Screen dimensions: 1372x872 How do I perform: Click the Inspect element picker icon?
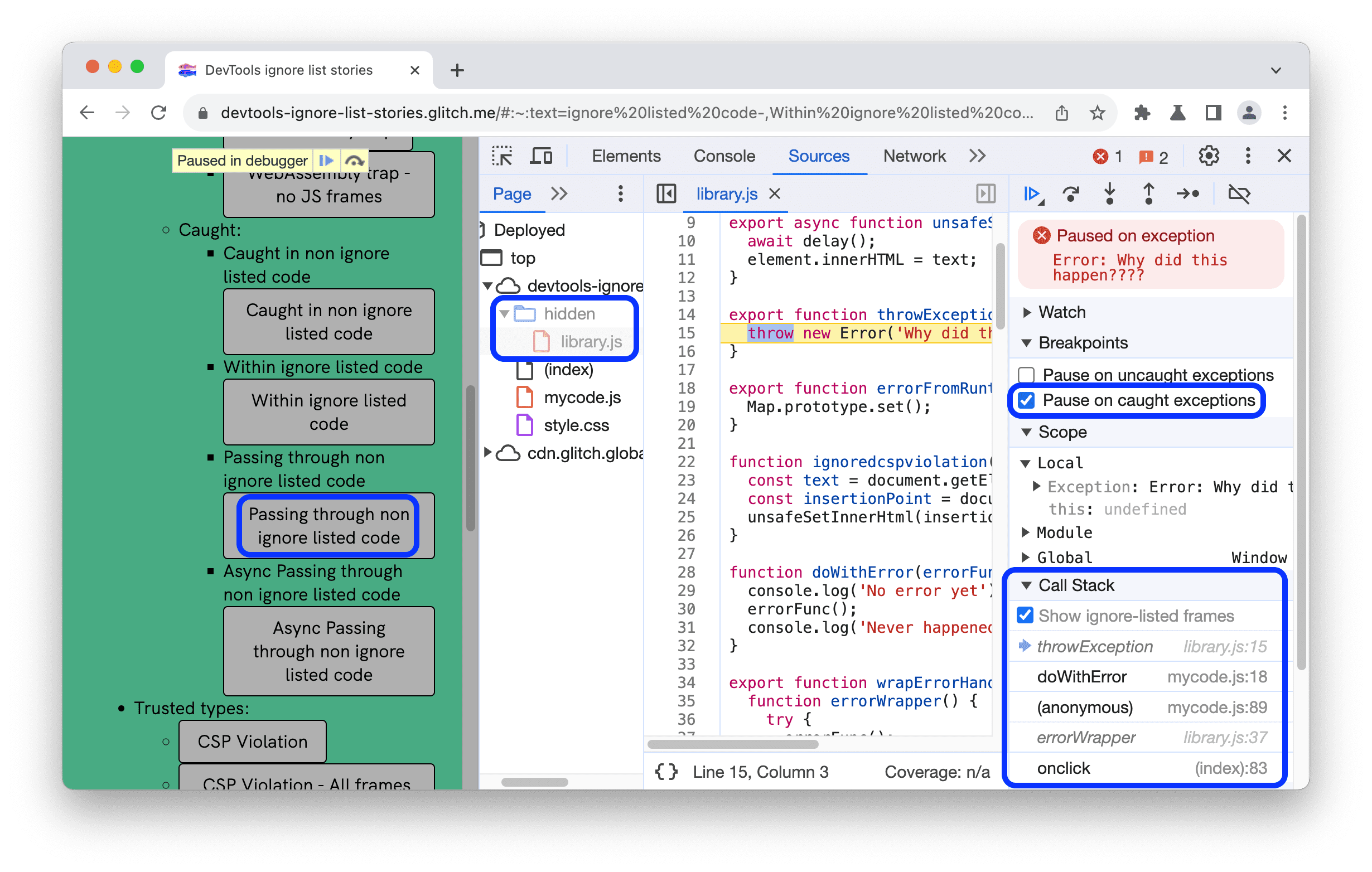[x=502, y=156]
